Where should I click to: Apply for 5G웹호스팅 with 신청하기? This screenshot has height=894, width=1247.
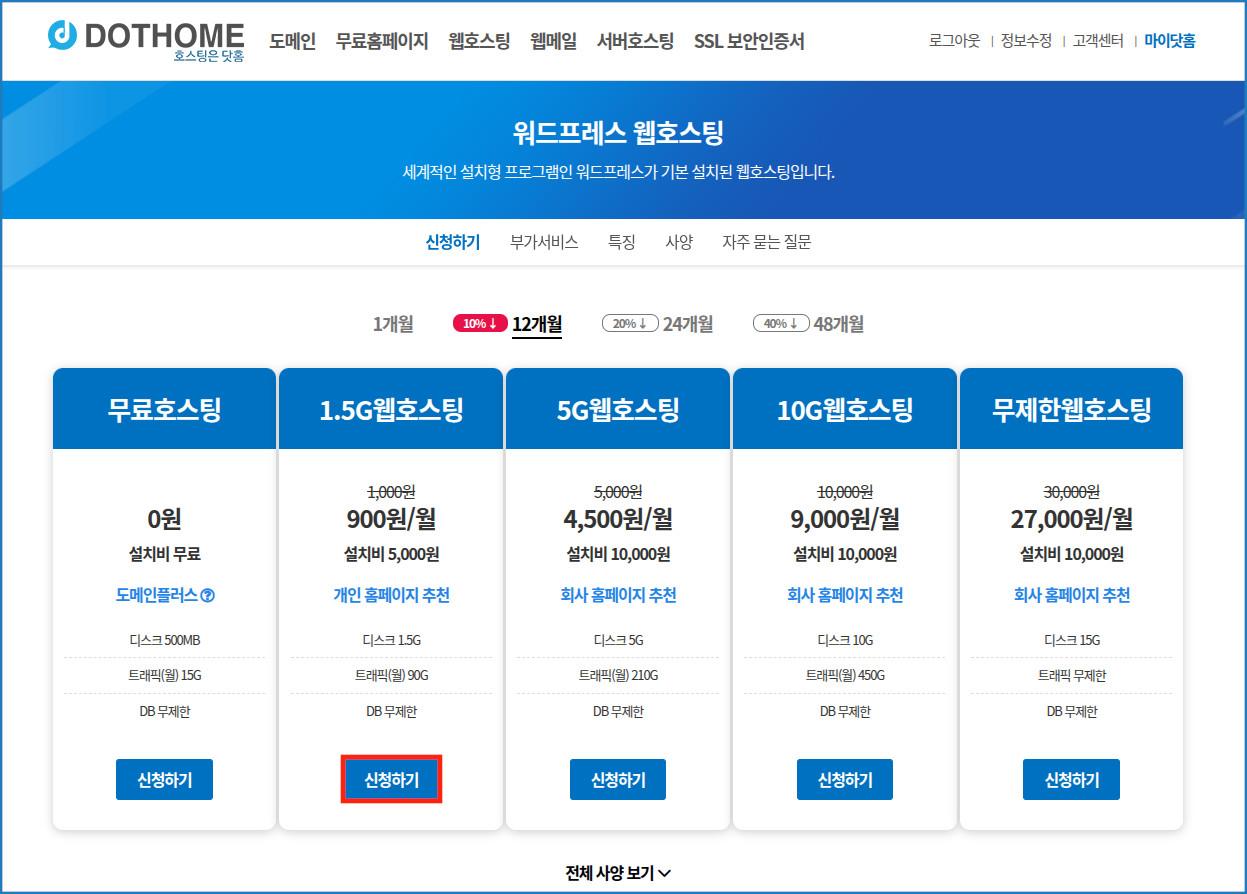[x=618, y=780]
